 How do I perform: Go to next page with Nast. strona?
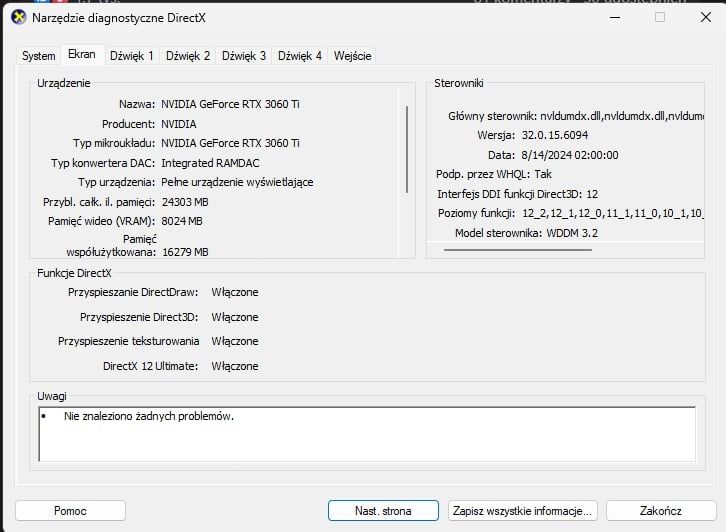tap(383, 511)
